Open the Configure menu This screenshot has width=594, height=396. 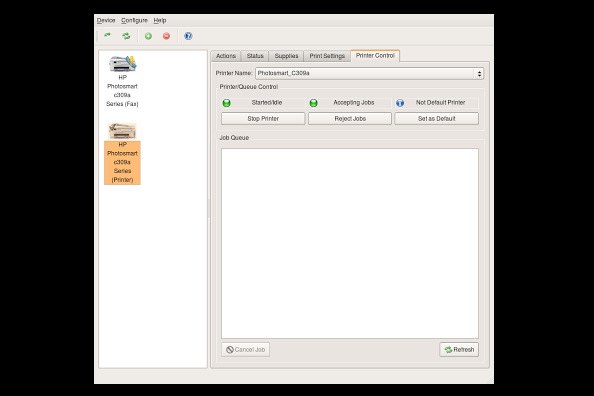click(x=134, y=20)
